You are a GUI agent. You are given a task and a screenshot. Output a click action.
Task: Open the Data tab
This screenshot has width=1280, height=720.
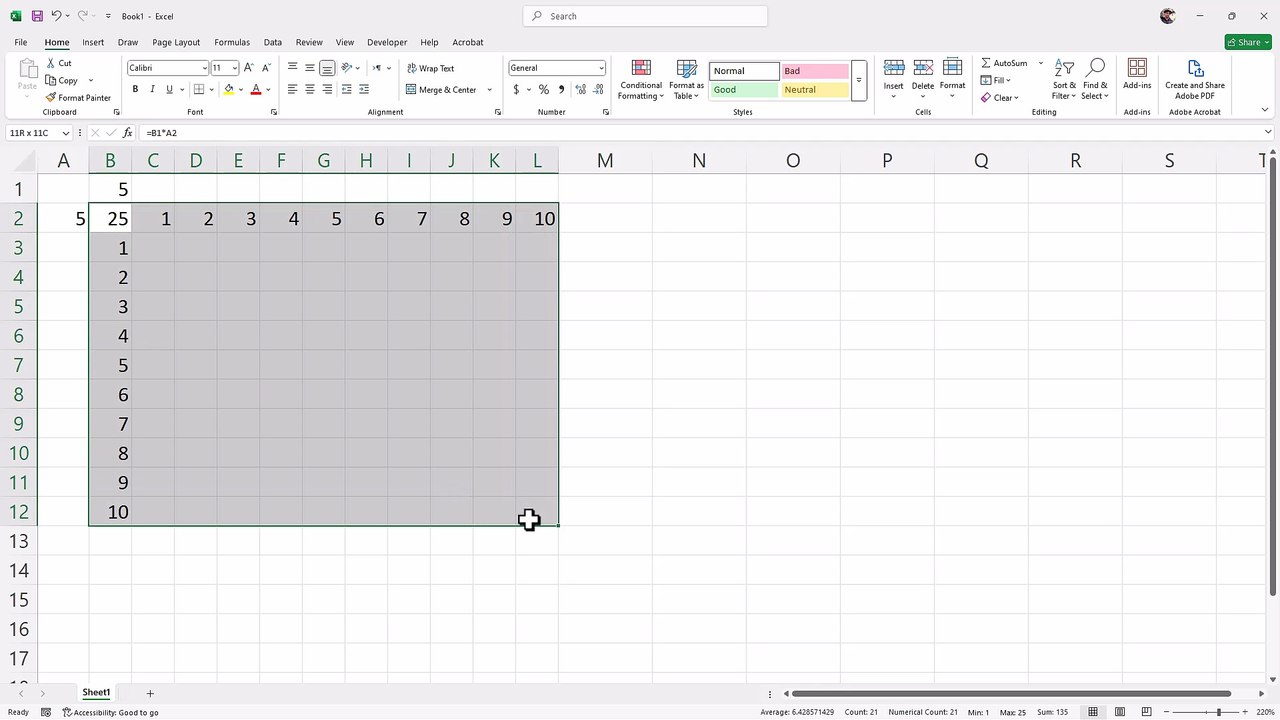click(273, 42)
